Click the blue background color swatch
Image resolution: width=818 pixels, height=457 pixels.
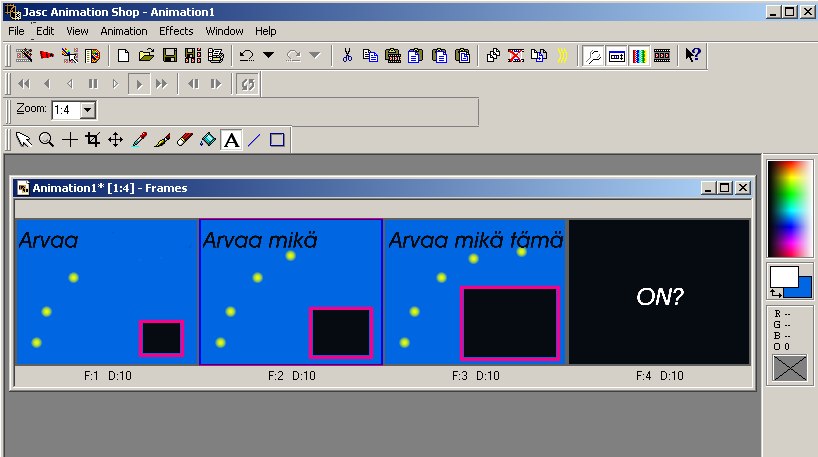coord(803,288)
